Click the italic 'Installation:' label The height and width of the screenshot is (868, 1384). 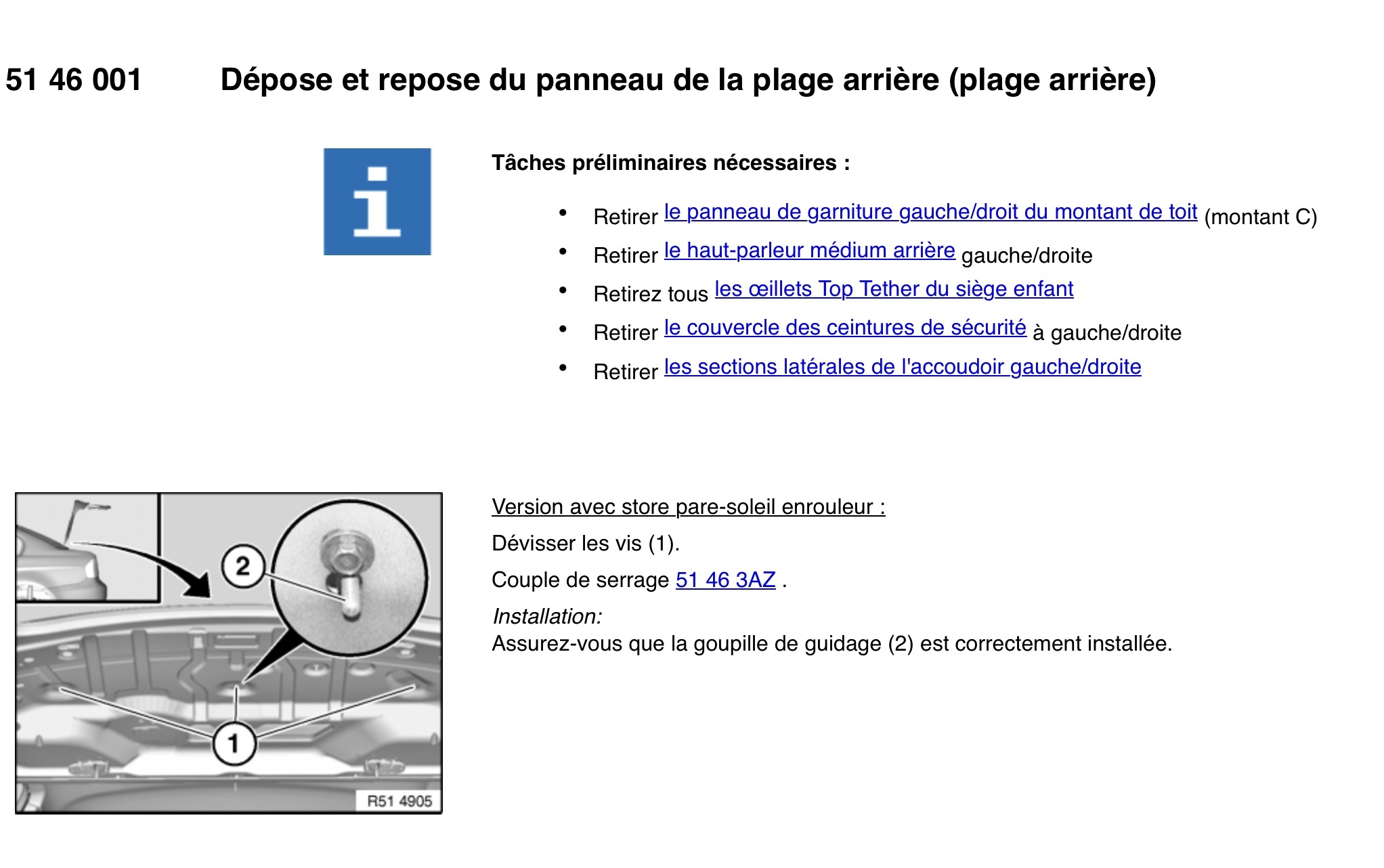[x=546, y=617]
